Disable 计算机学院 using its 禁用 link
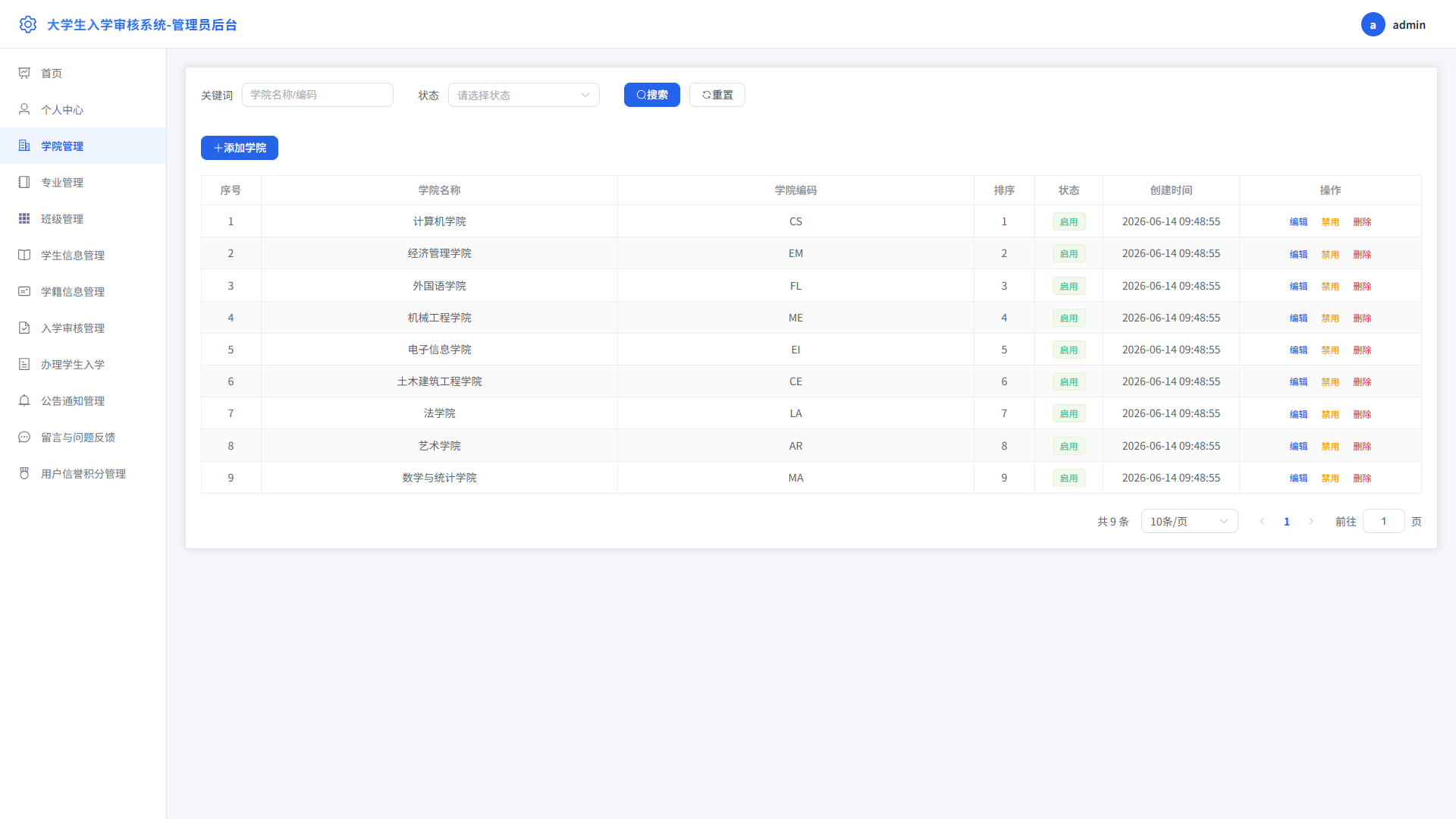 click(x=1330, y=222)
